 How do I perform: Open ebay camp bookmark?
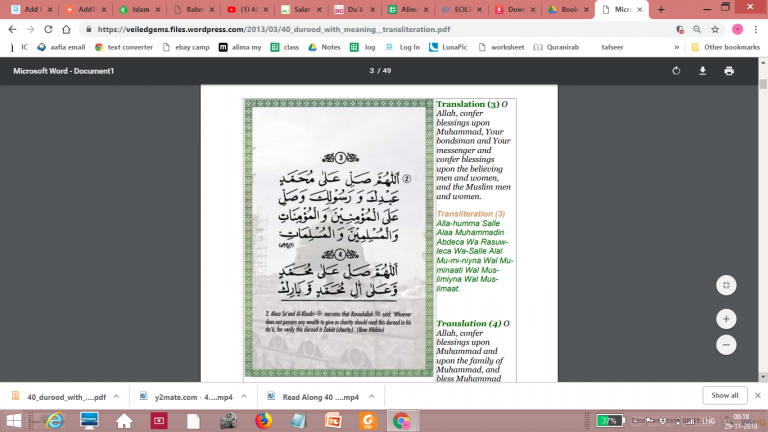coord(186,47)
